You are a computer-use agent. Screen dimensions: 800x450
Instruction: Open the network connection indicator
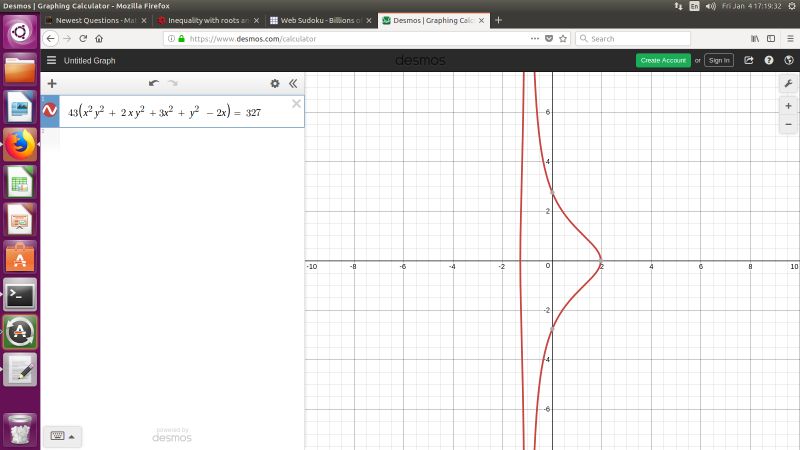pyautogui.click(x=679, y=6)
